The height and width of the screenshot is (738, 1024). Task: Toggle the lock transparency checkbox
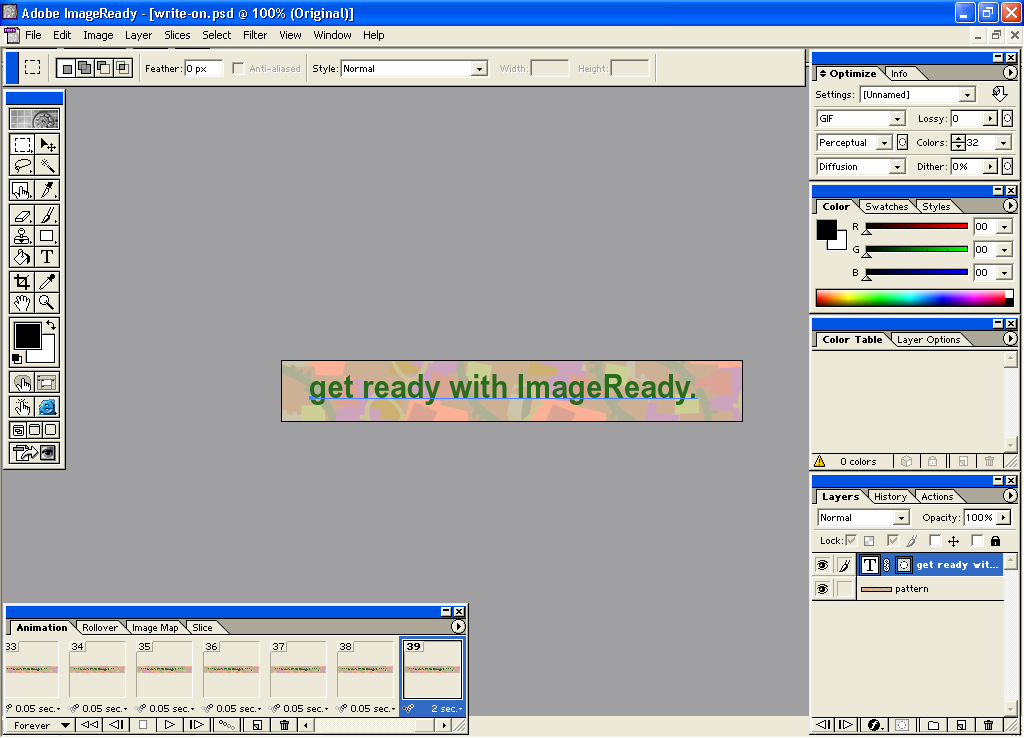pyautogui.click(x=850, y=540)
